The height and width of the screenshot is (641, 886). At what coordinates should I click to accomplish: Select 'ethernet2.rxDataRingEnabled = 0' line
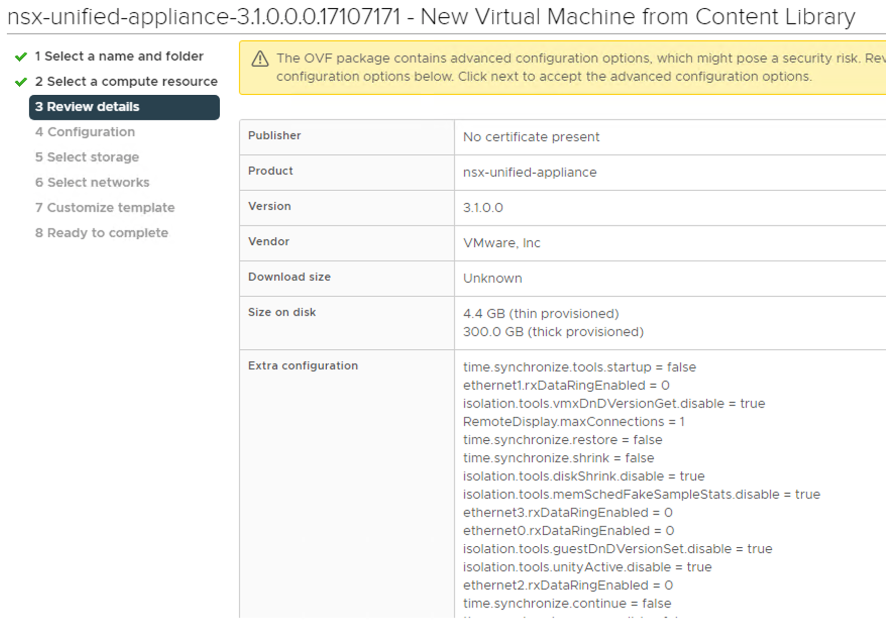pyautogui.click(x=568, y=585)
